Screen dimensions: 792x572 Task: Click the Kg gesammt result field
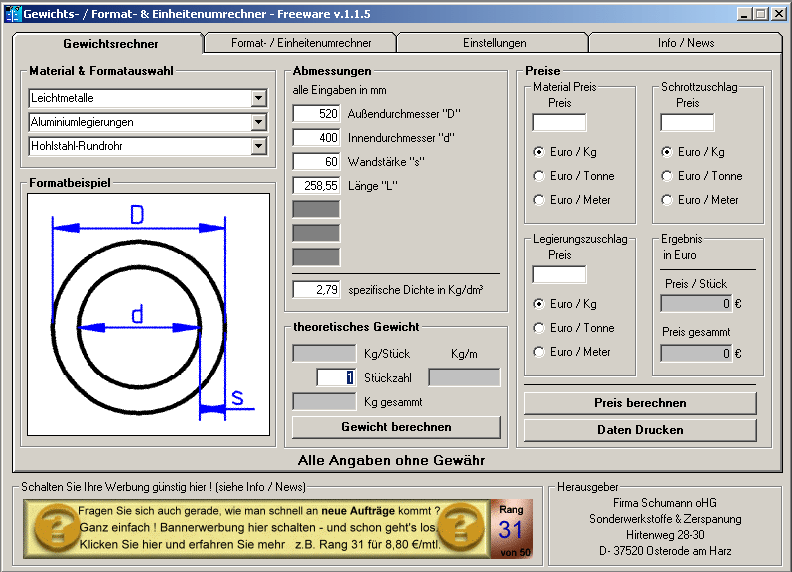[x=324, y=402]
